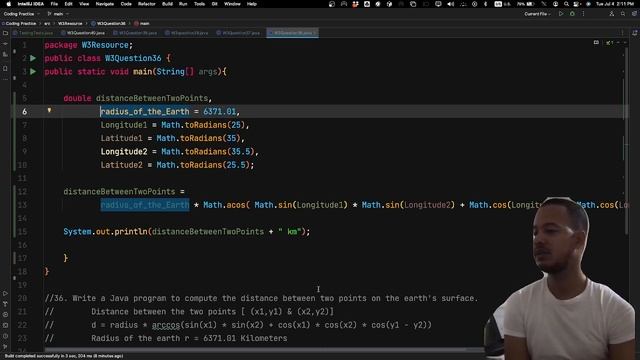Run the current file with the toolbar play icon
640x360 pixels.
pyautogui.click(x=561, y=14)
